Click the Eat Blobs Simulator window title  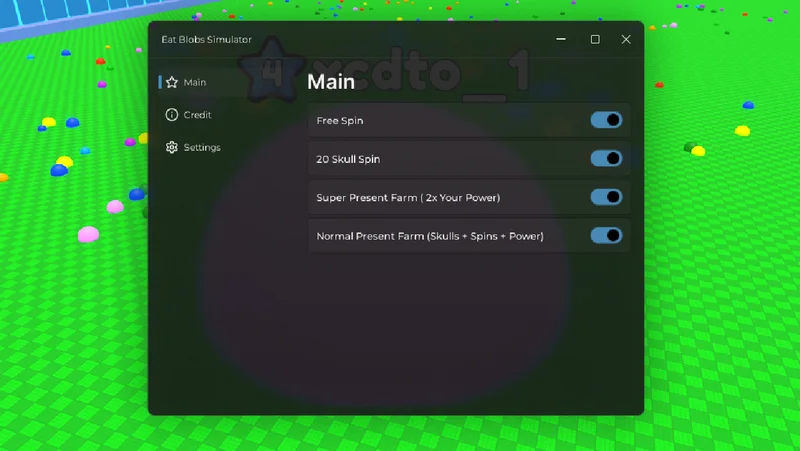coord(207,39)
